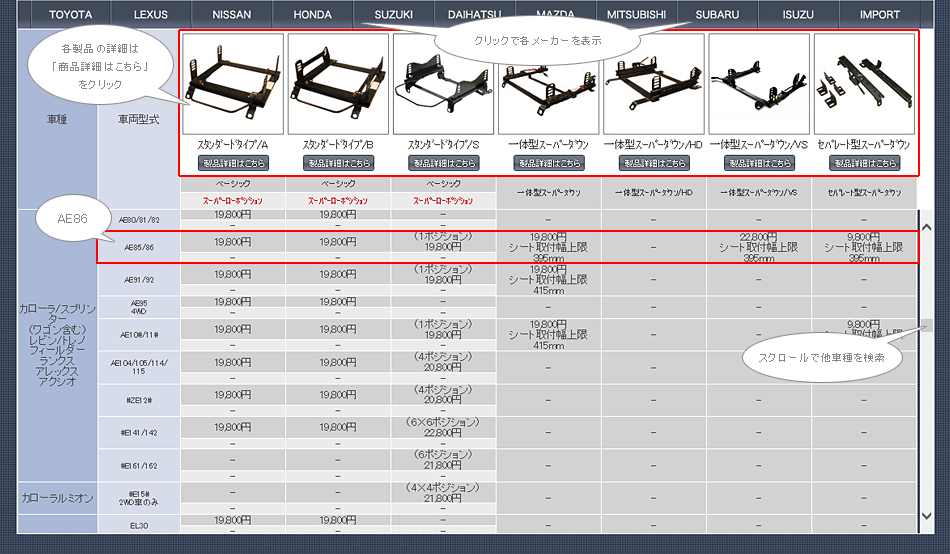Click the 22,800円 price in AE85/86 row
Screen dimensions: 950x554
point(759,237)
